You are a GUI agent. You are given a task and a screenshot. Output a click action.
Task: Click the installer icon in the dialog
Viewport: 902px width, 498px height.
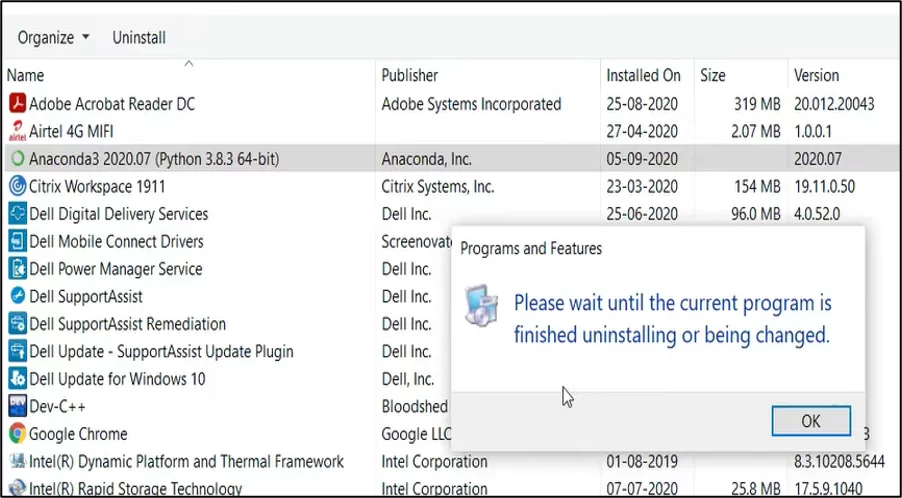(x=481, y=305)
